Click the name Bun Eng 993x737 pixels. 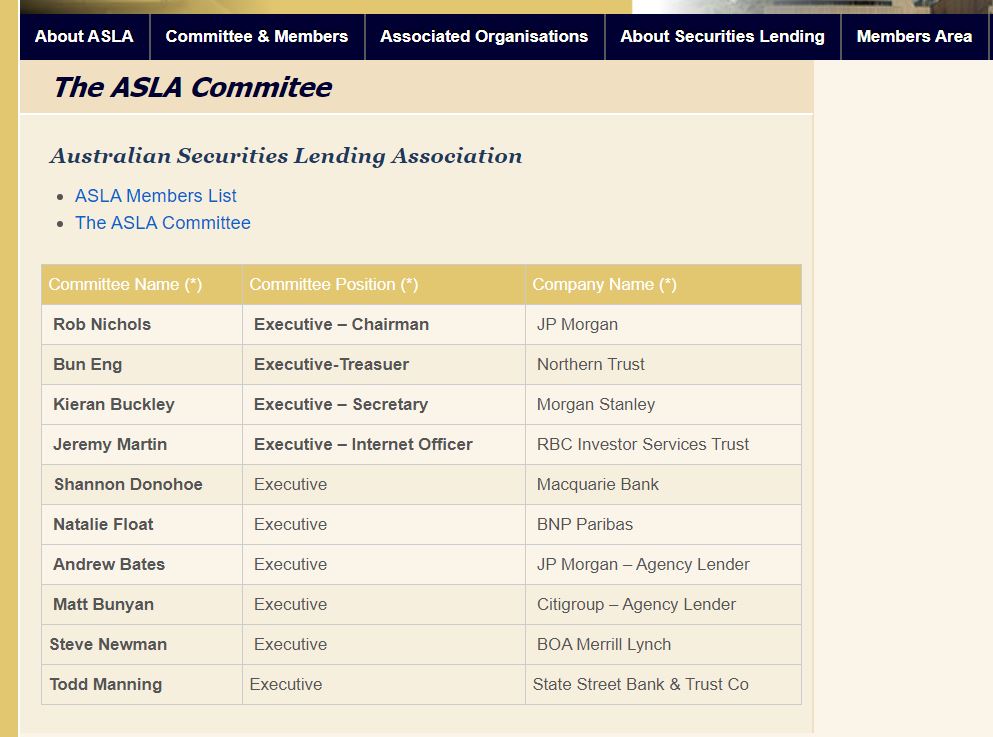(87, 365)
